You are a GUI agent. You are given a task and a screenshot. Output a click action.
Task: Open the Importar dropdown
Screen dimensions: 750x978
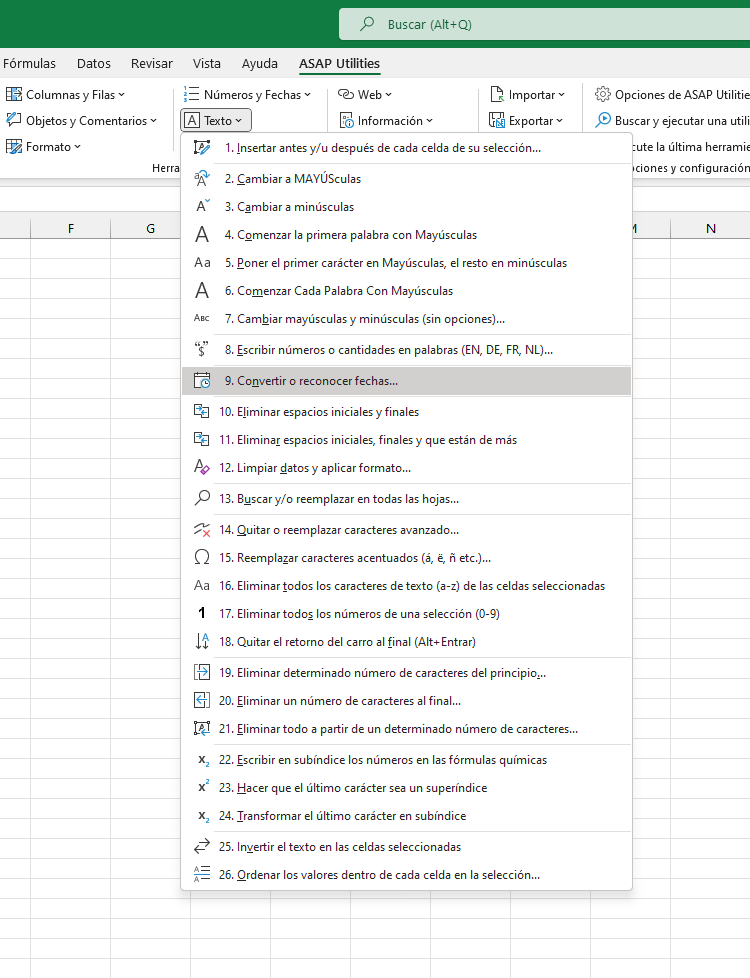click(x=528, y=95)
